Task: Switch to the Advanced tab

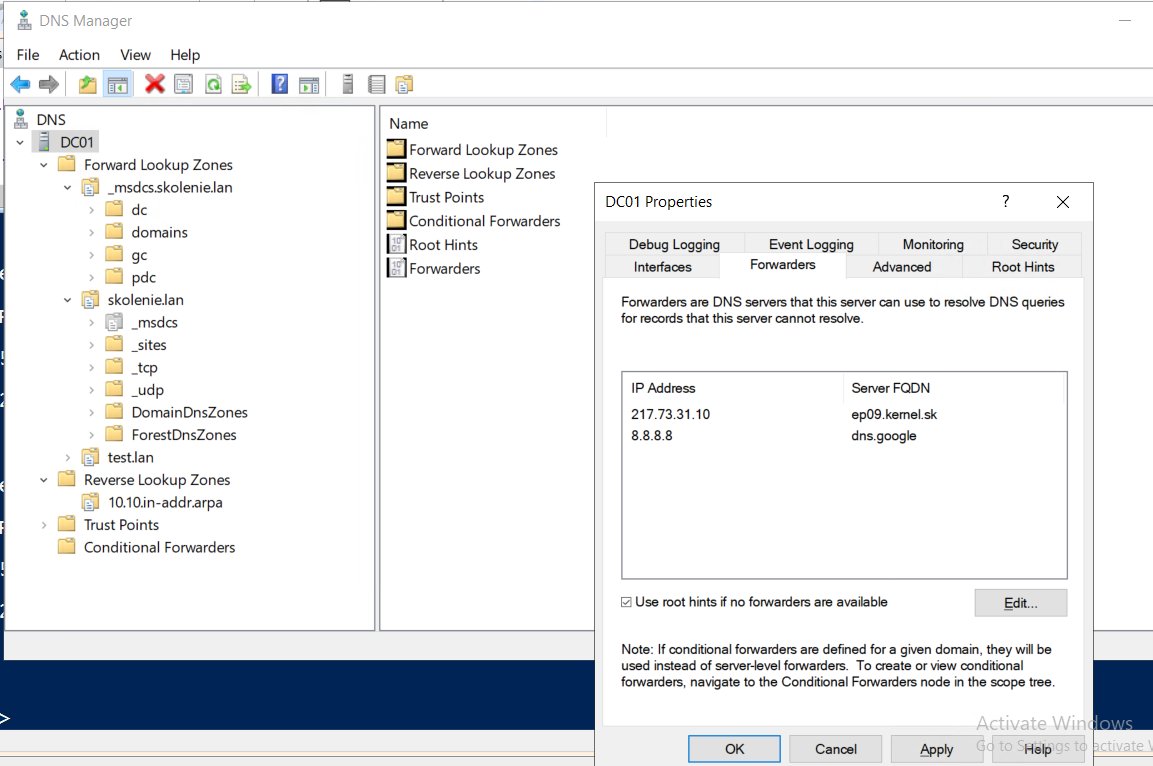Action: (x=902, y=267)
